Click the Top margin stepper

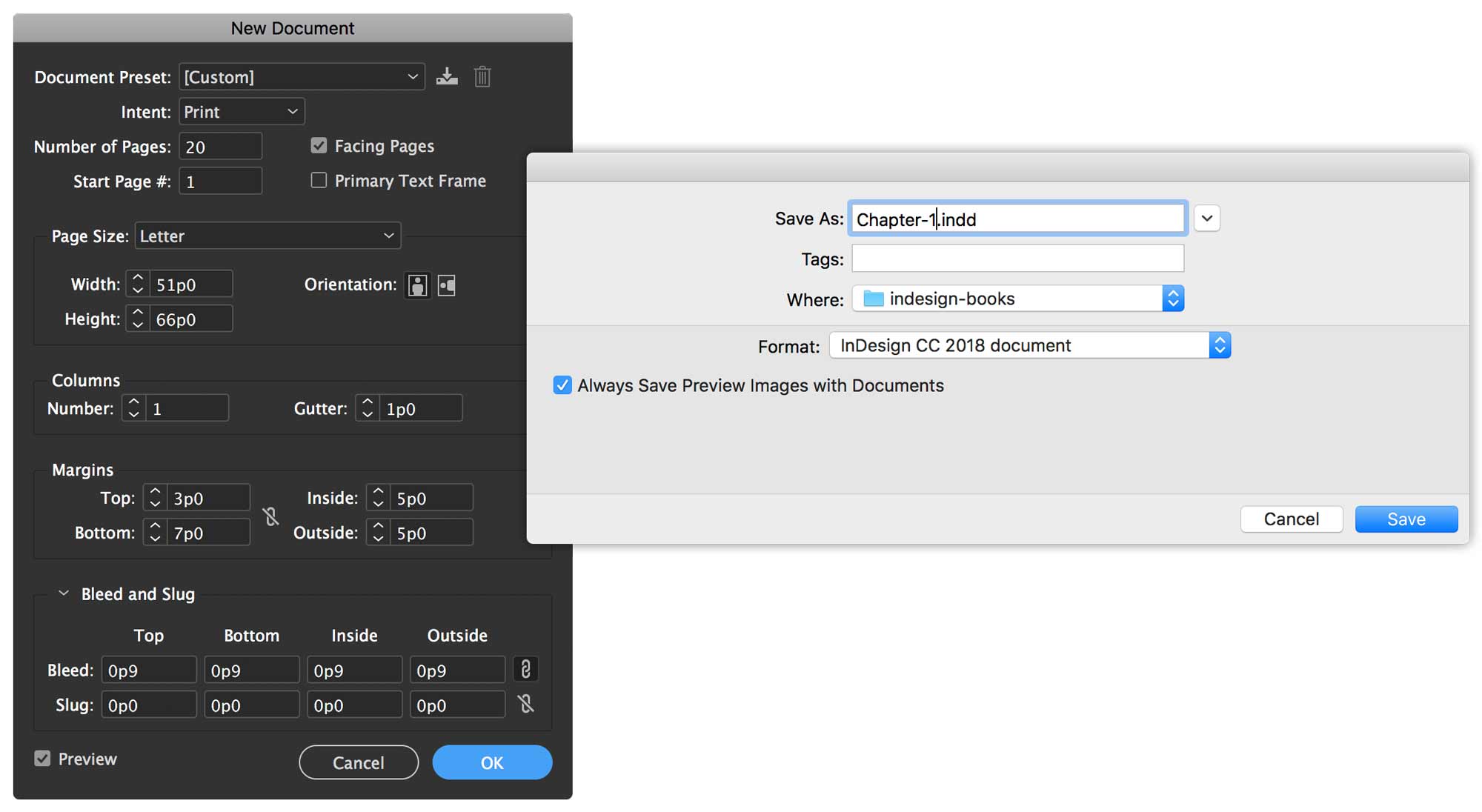(155, 498)
